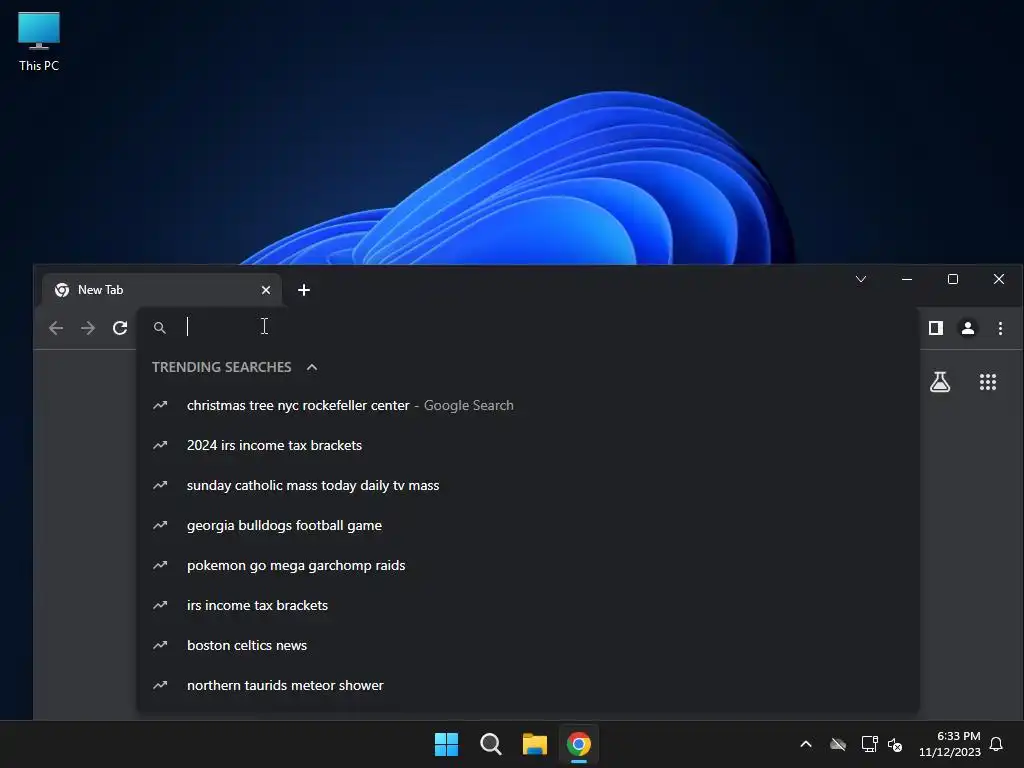This screenshot has height=768, width=1024.
Task: Click trending icon beside 2024 irs income tax
Action: coord(160,445)
